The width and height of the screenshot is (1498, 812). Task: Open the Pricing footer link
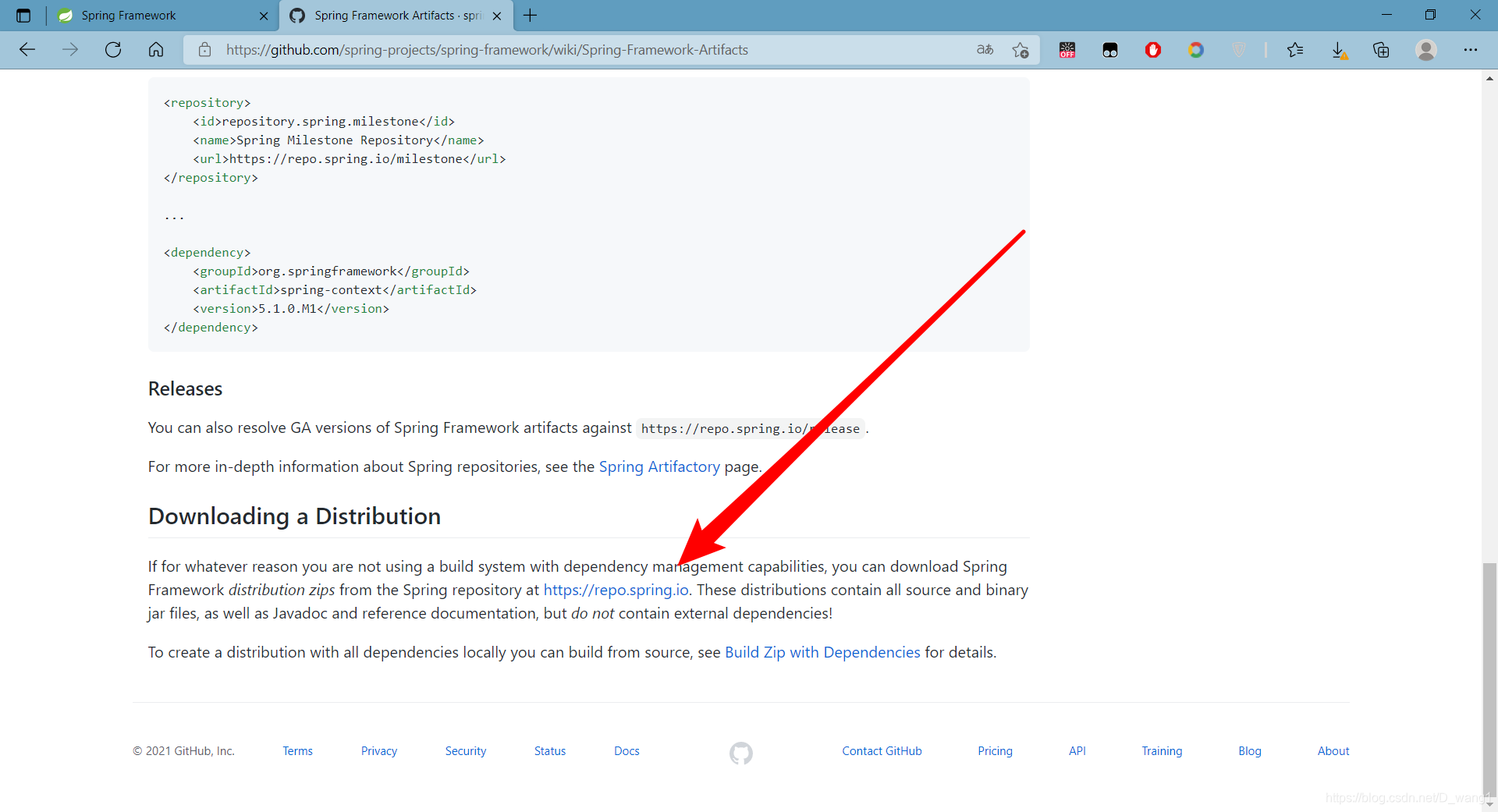[x=995, y=751]
